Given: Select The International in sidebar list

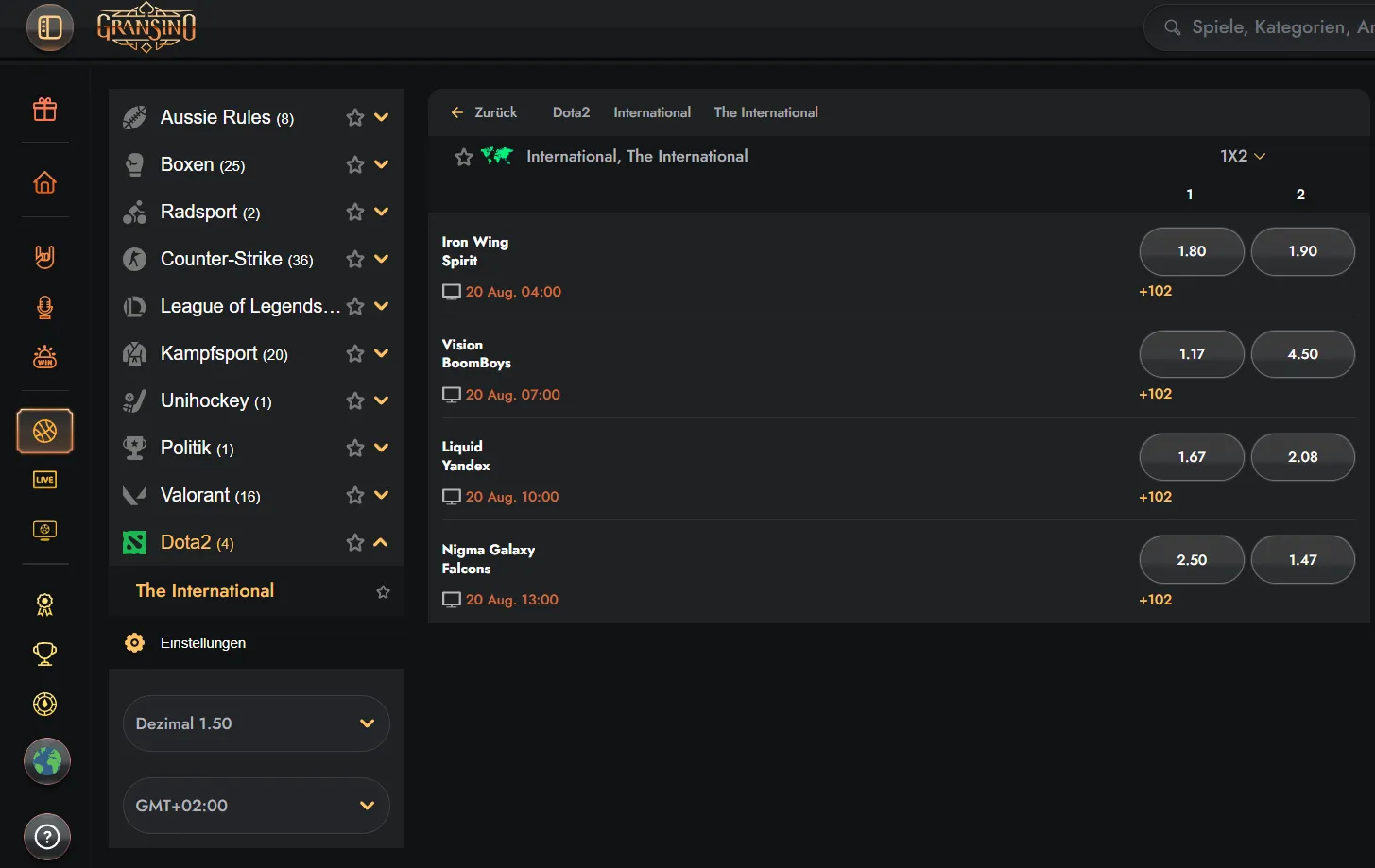Looking at the screenshot, I should [205, 590].
